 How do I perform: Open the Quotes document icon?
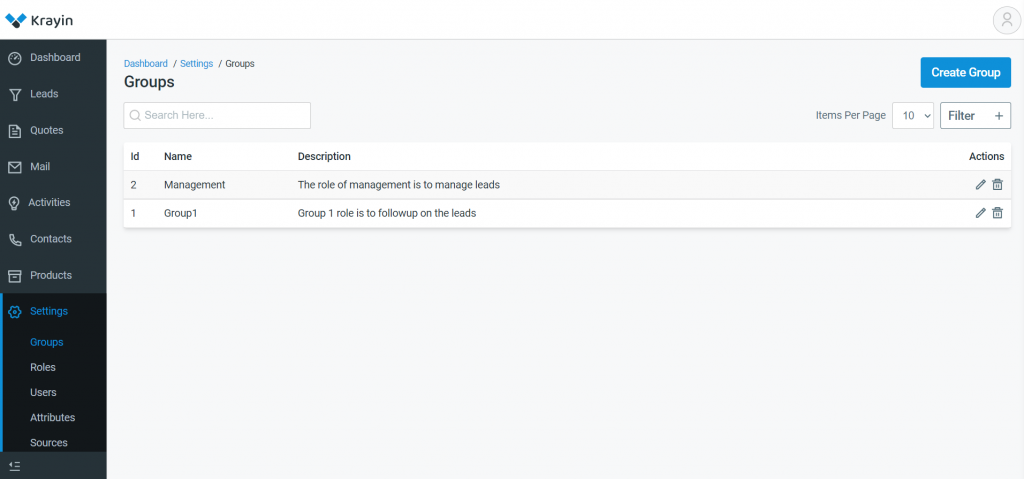click(x=14, y=131)
